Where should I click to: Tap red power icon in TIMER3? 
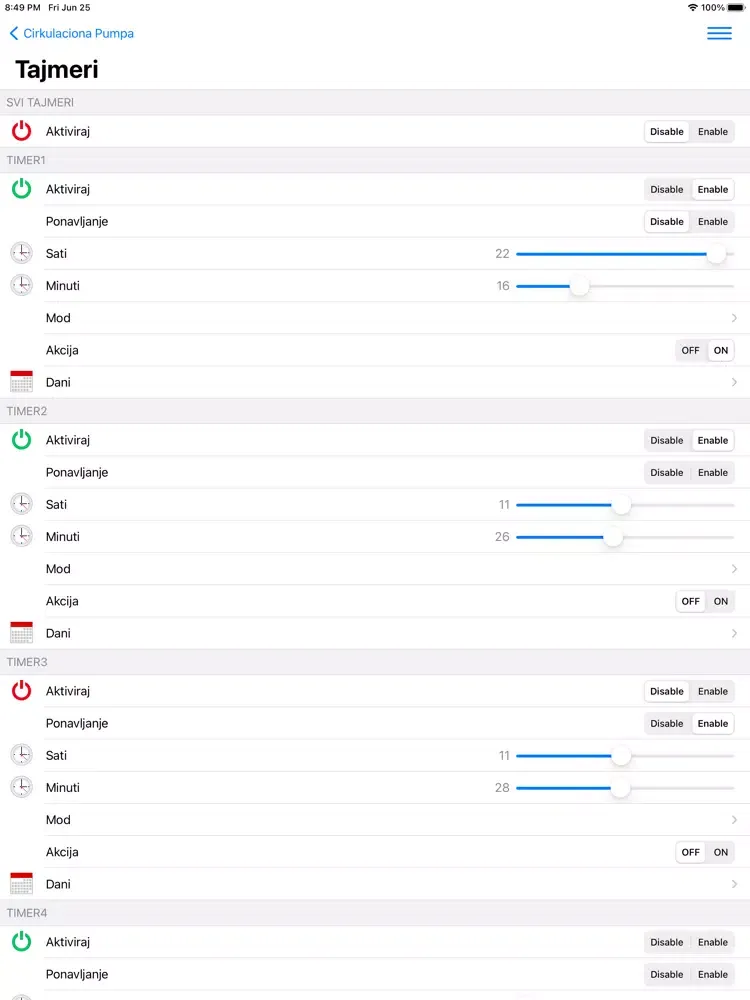(22, 691)
